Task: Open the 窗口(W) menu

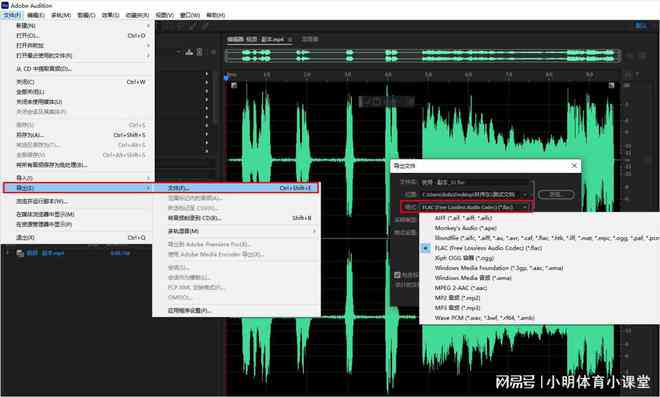Action: pos(190,15)
